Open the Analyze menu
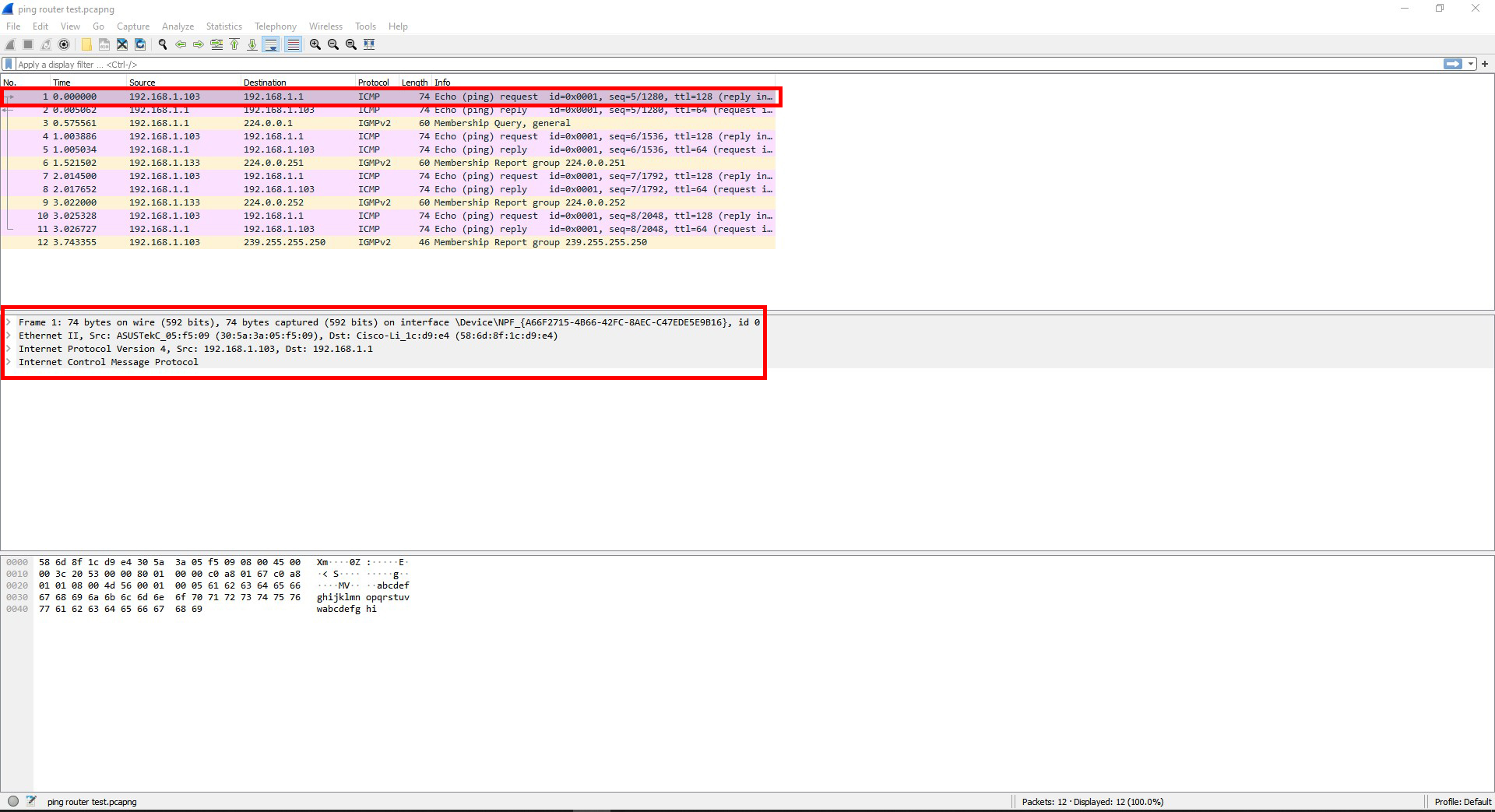Image resolution: width=1495 pixels, height=812 pixels. [178, 26]
